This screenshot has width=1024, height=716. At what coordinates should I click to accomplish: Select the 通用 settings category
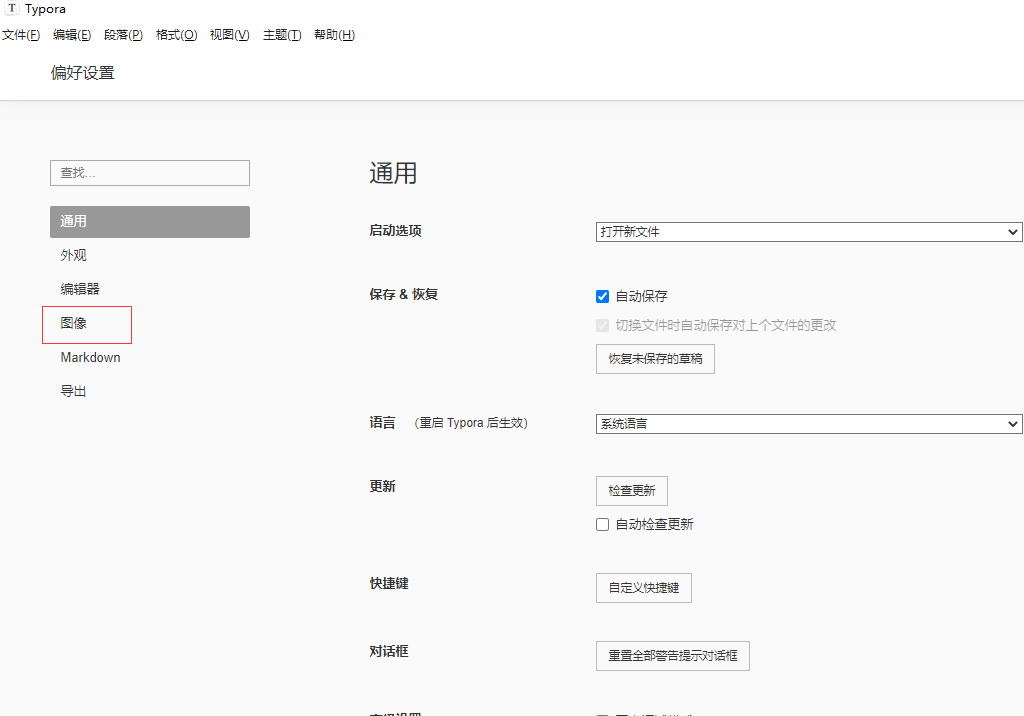tap(150, 221)
